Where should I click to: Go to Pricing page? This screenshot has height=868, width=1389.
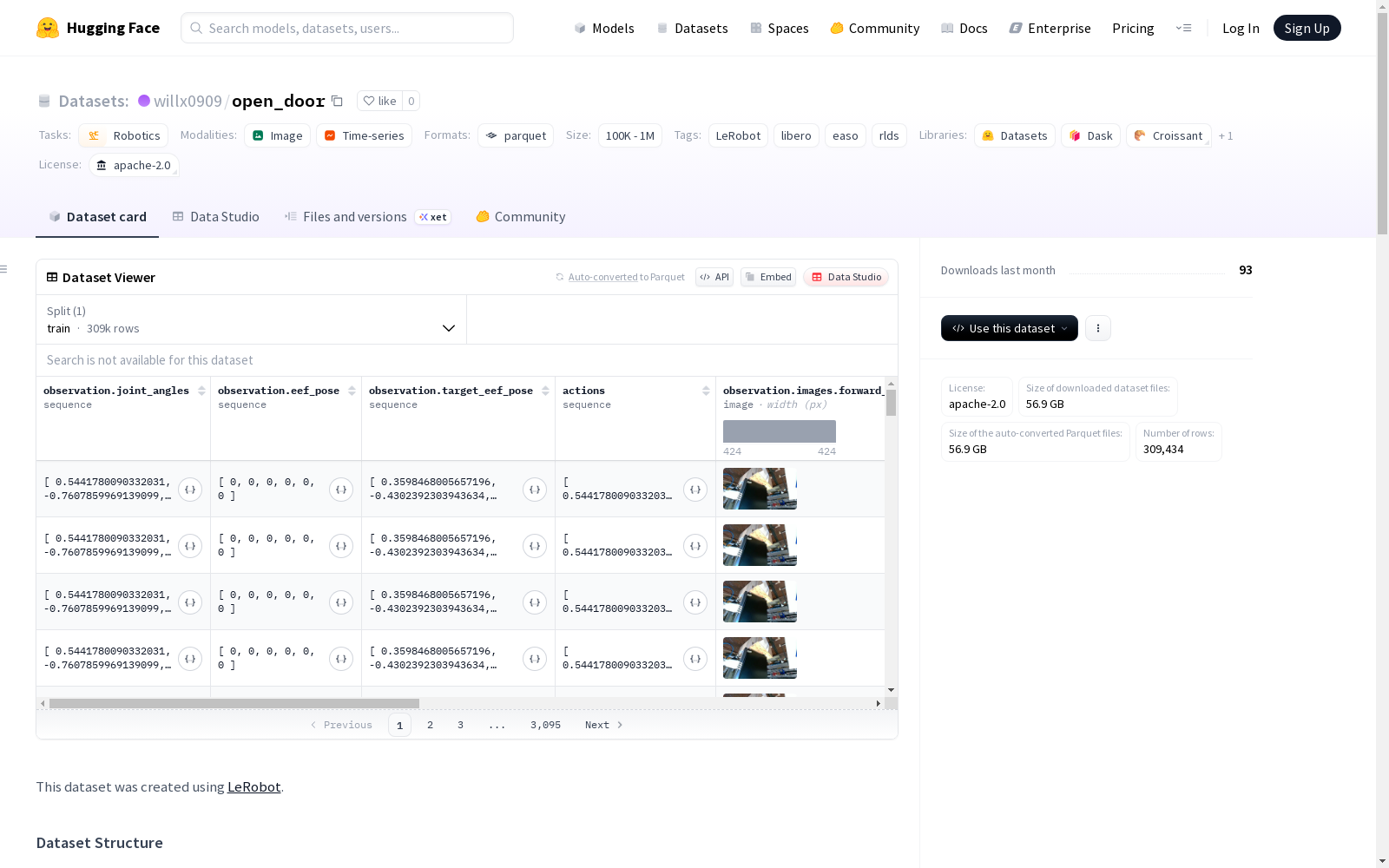pos(1133,28)
